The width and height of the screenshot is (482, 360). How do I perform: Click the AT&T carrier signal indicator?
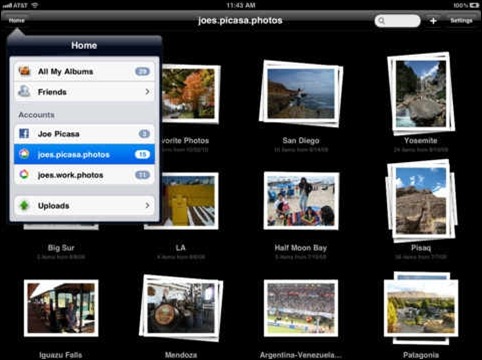pyautogui.click(x=15, y=5)
